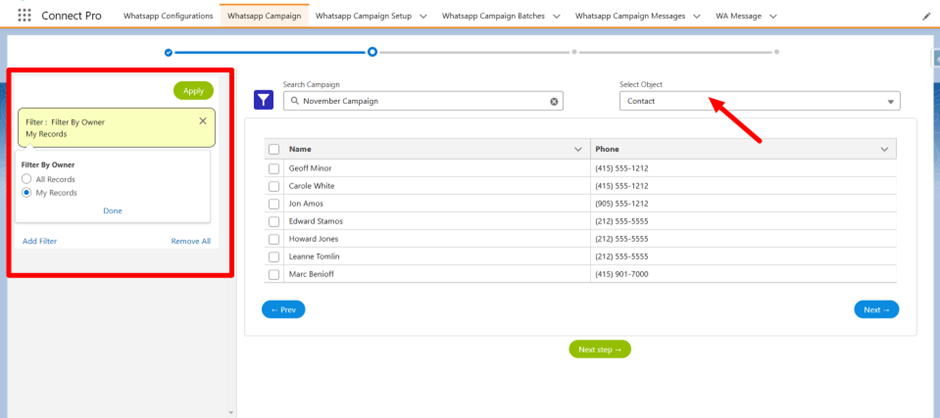The width and height of the screenshot is (940, 418).
Task: Click the Connect Pro app name
Action: (x=71, y=16)
